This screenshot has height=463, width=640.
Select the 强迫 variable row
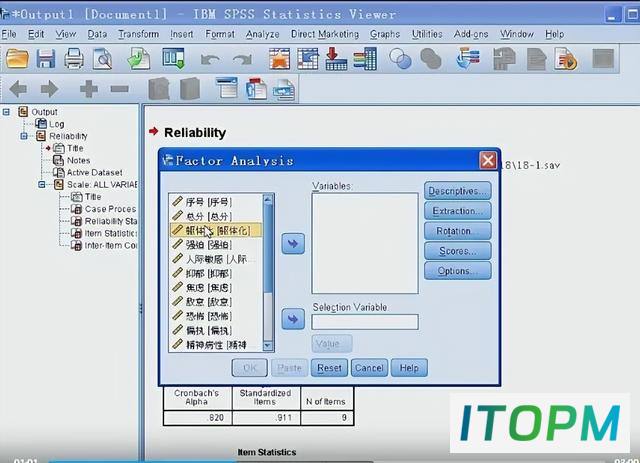click(x=215, y=245)
